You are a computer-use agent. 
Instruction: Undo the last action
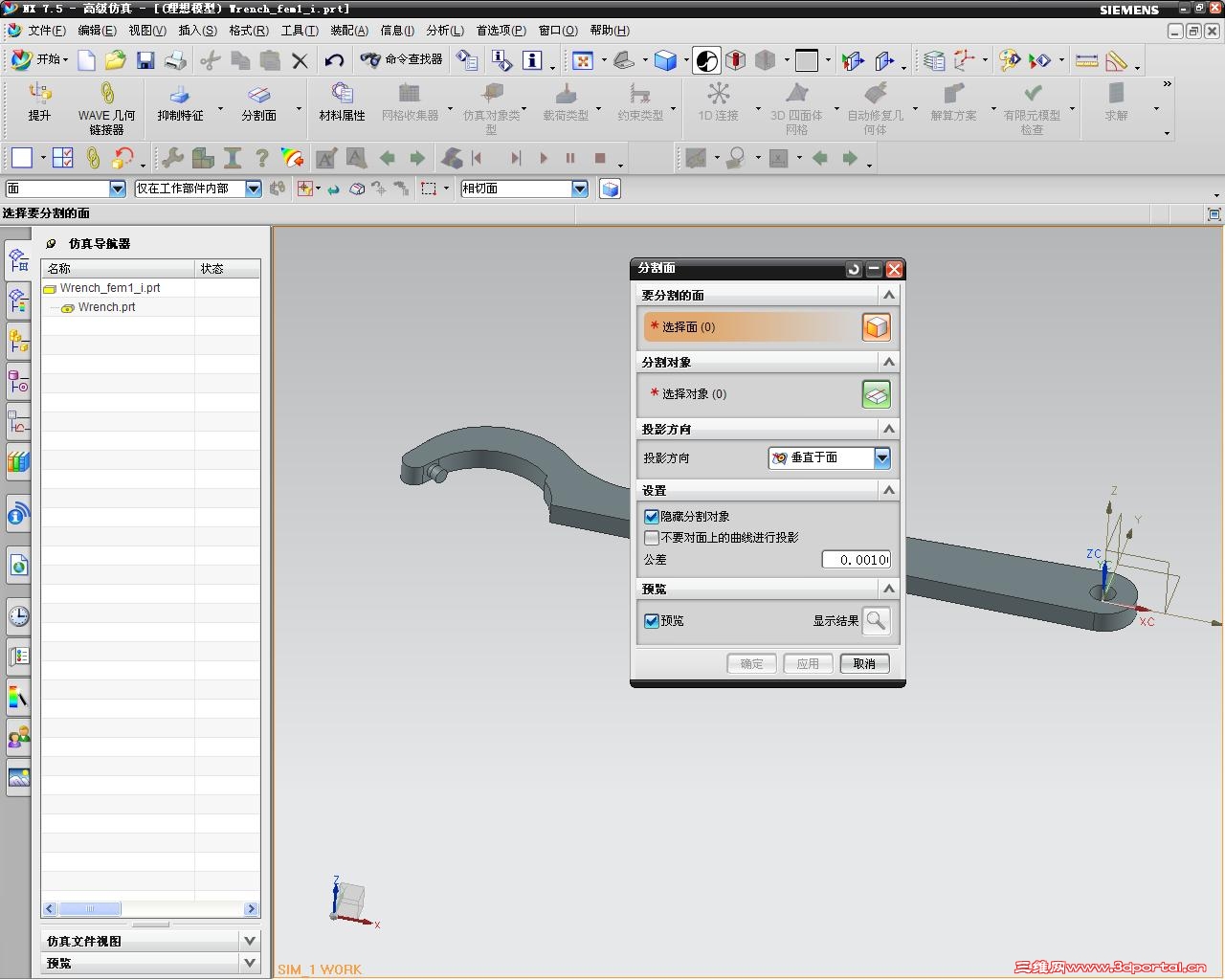(x=334, y=61)
